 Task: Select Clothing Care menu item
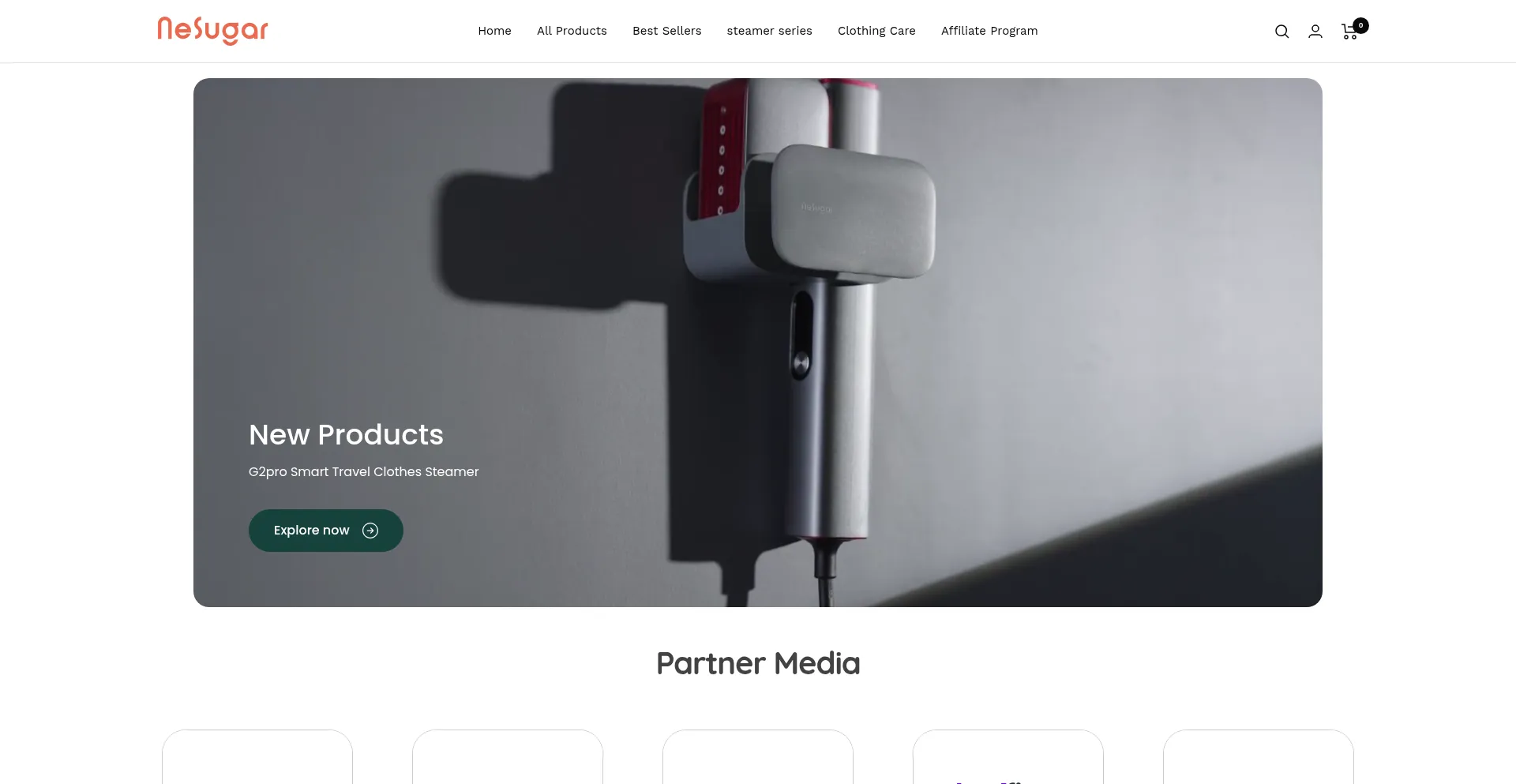coord(876,31)
